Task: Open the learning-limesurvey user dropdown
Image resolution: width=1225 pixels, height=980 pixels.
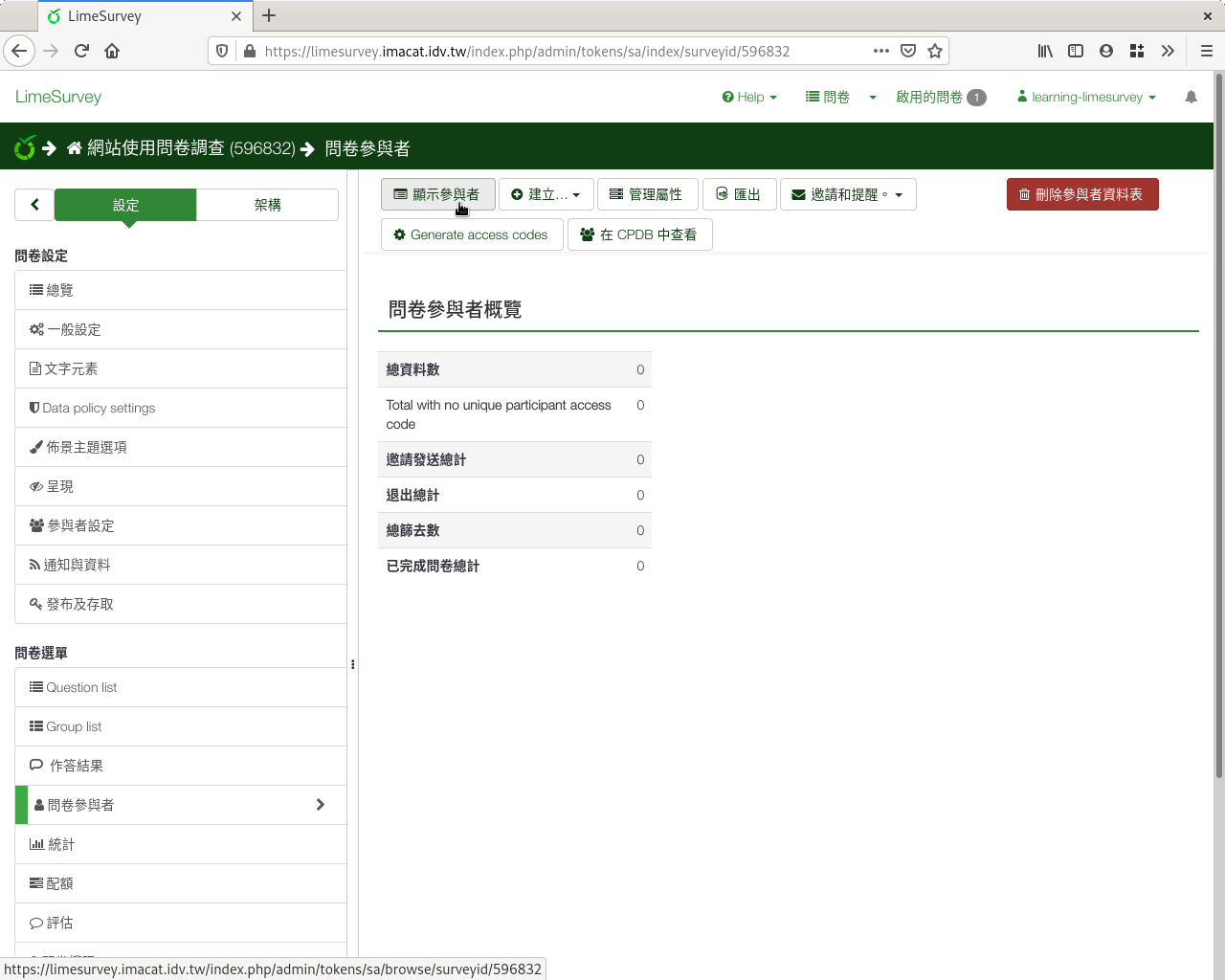Action: coord(1086,97)
